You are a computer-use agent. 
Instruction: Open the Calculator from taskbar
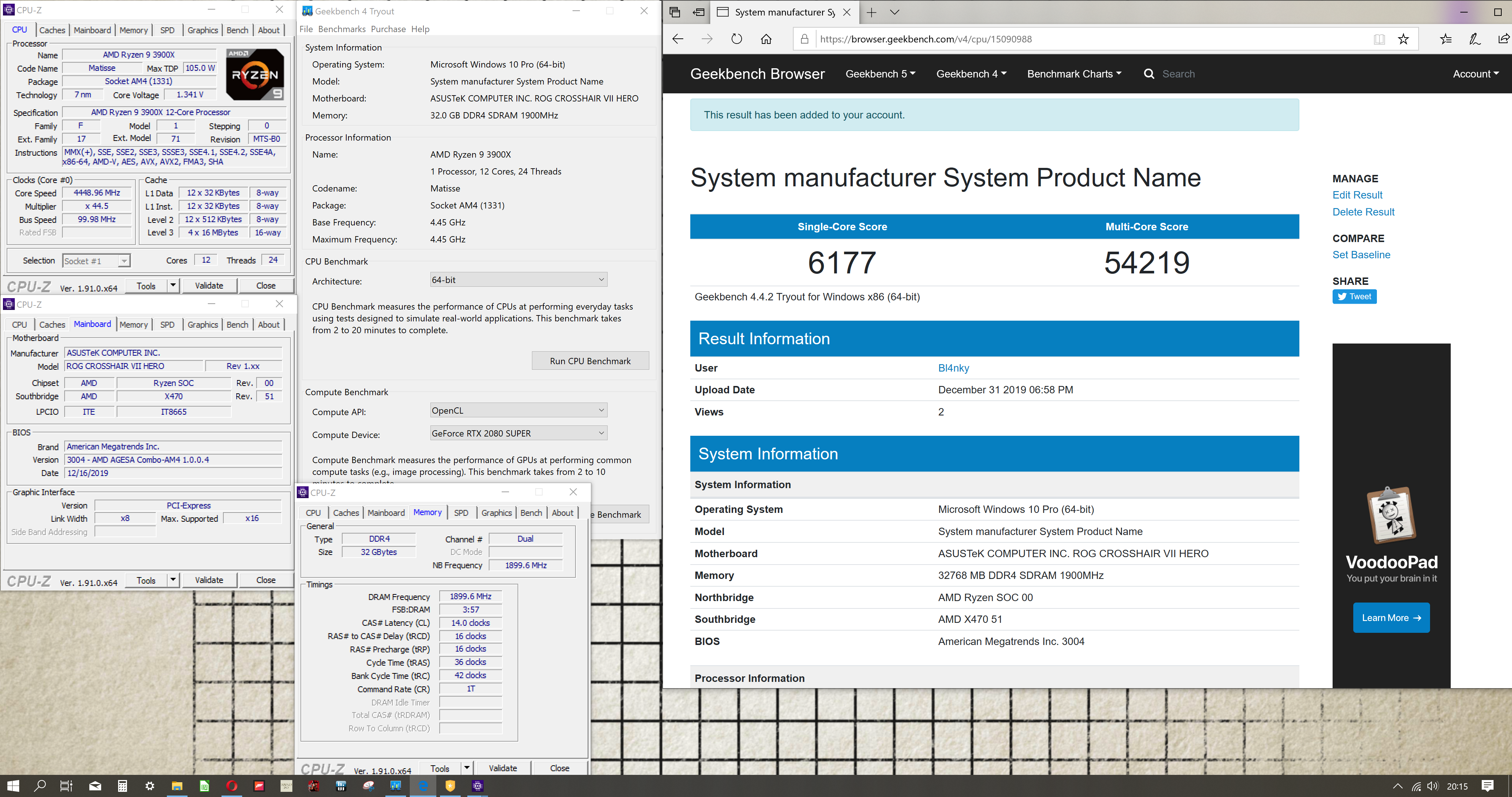(122, 786)
